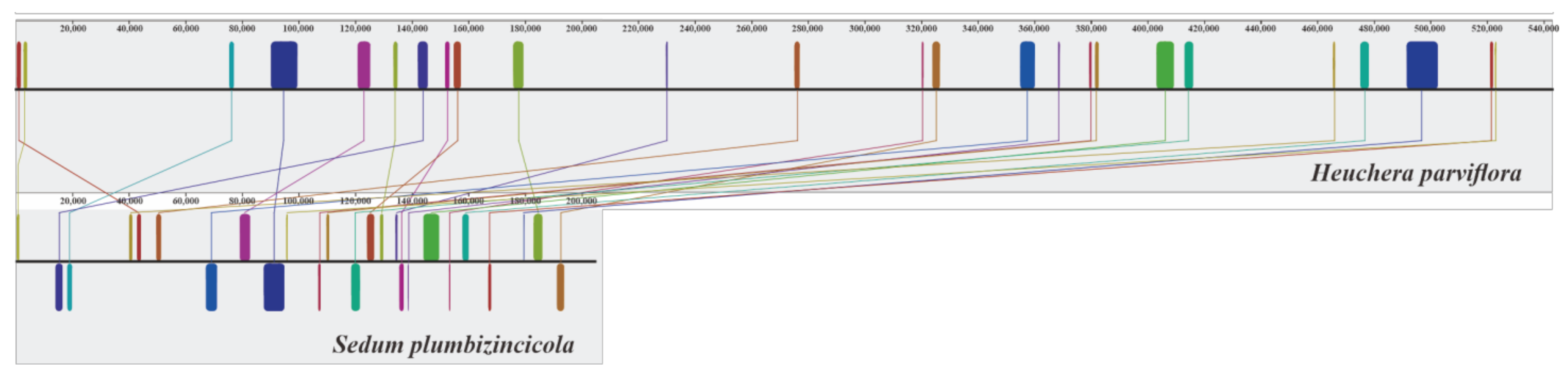
Task: Select brown reverse Sedum block past 190,000
Action: click(561, 287)
